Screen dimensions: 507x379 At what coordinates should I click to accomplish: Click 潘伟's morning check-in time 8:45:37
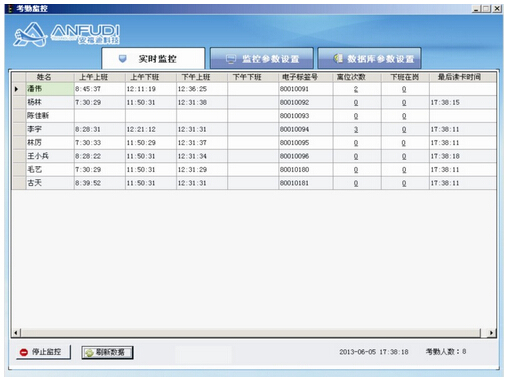[x=88, y=89]
